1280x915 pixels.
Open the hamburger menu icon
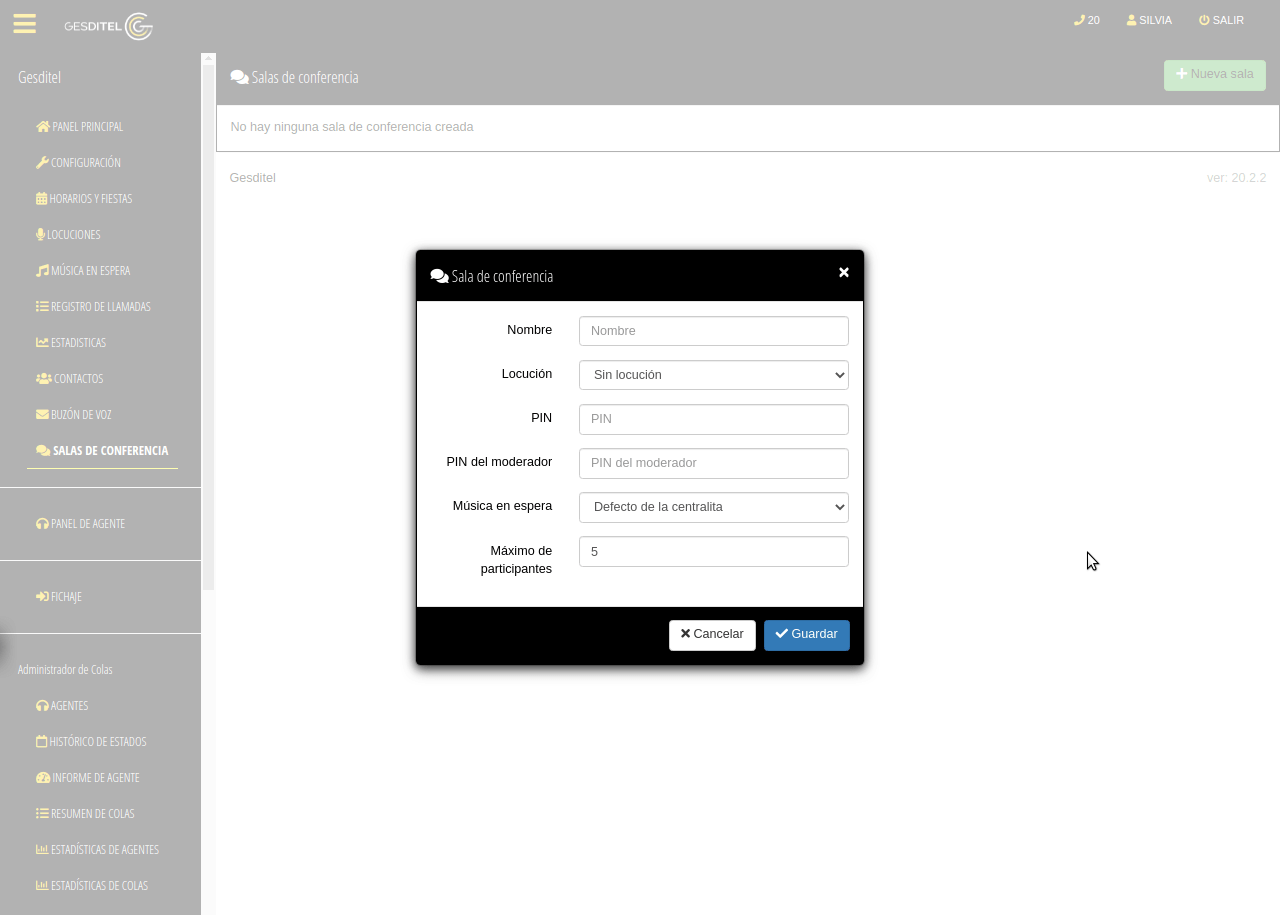click(25, 24)
